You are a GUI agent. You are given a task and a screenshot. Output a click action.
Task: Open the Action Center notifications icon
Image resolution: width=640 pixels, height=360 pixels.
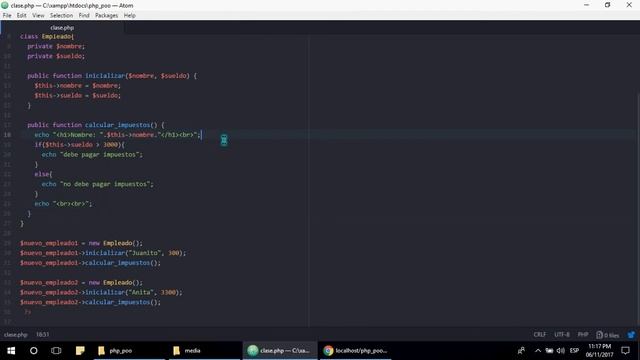pyautogui.click(x=625, y=351)
